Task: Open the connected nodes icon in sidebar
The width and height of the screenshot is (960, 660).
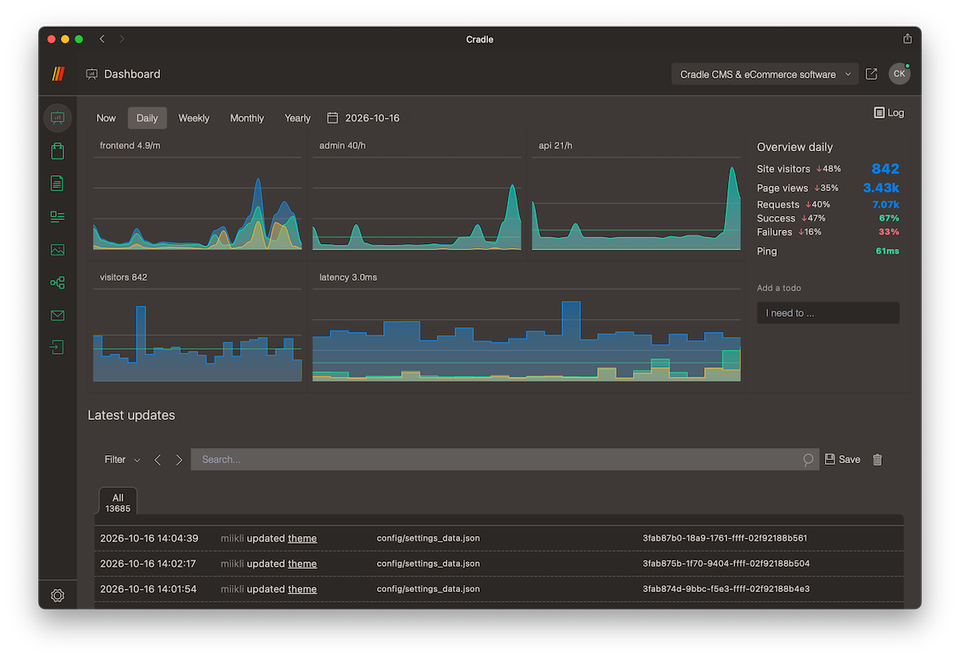Action: click(x=58, y=282)
